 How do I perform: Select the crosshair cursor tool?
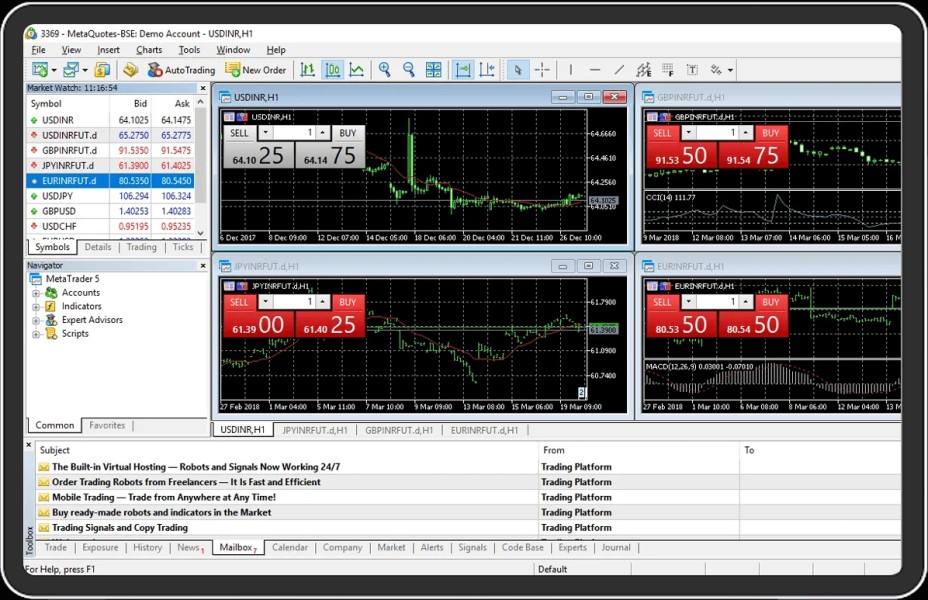[542, 70]
